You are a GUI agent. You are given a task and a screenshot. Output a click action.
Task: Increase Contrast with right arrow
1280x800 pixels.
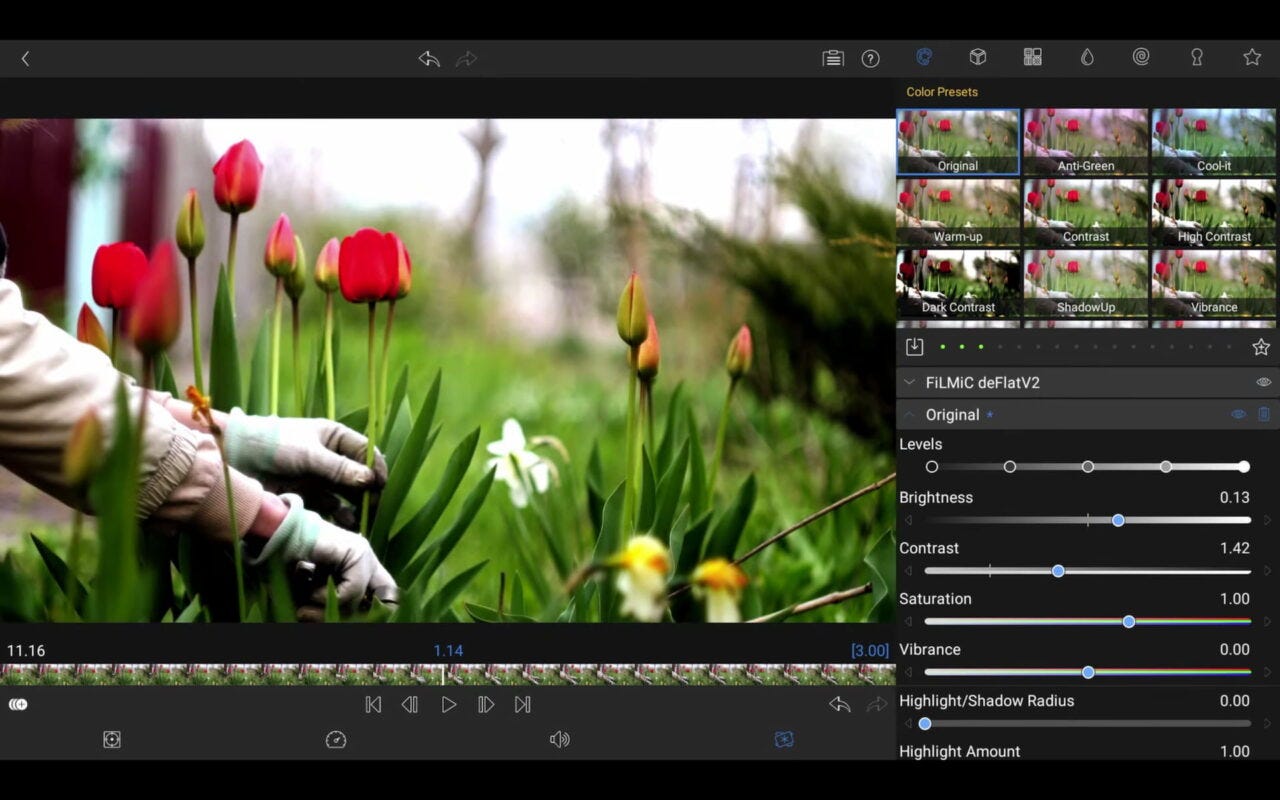pos(1267,571)
